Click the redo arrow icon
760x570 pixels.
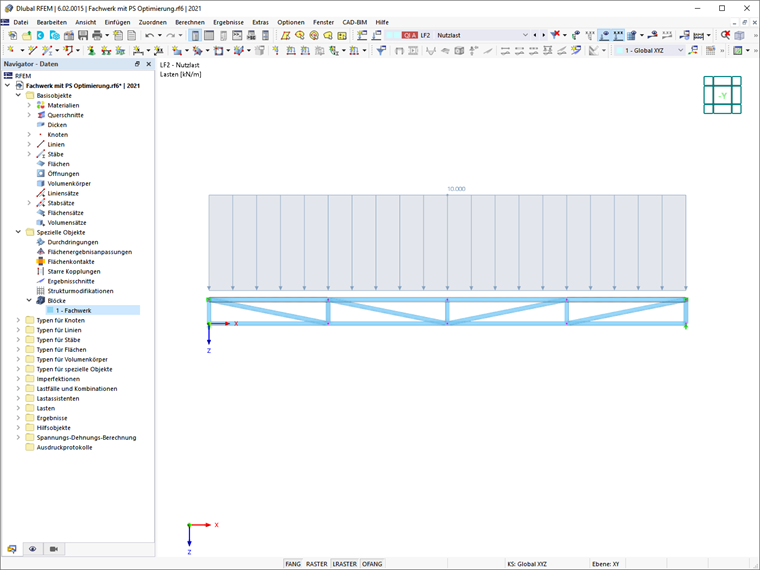(x=171, y=35)
